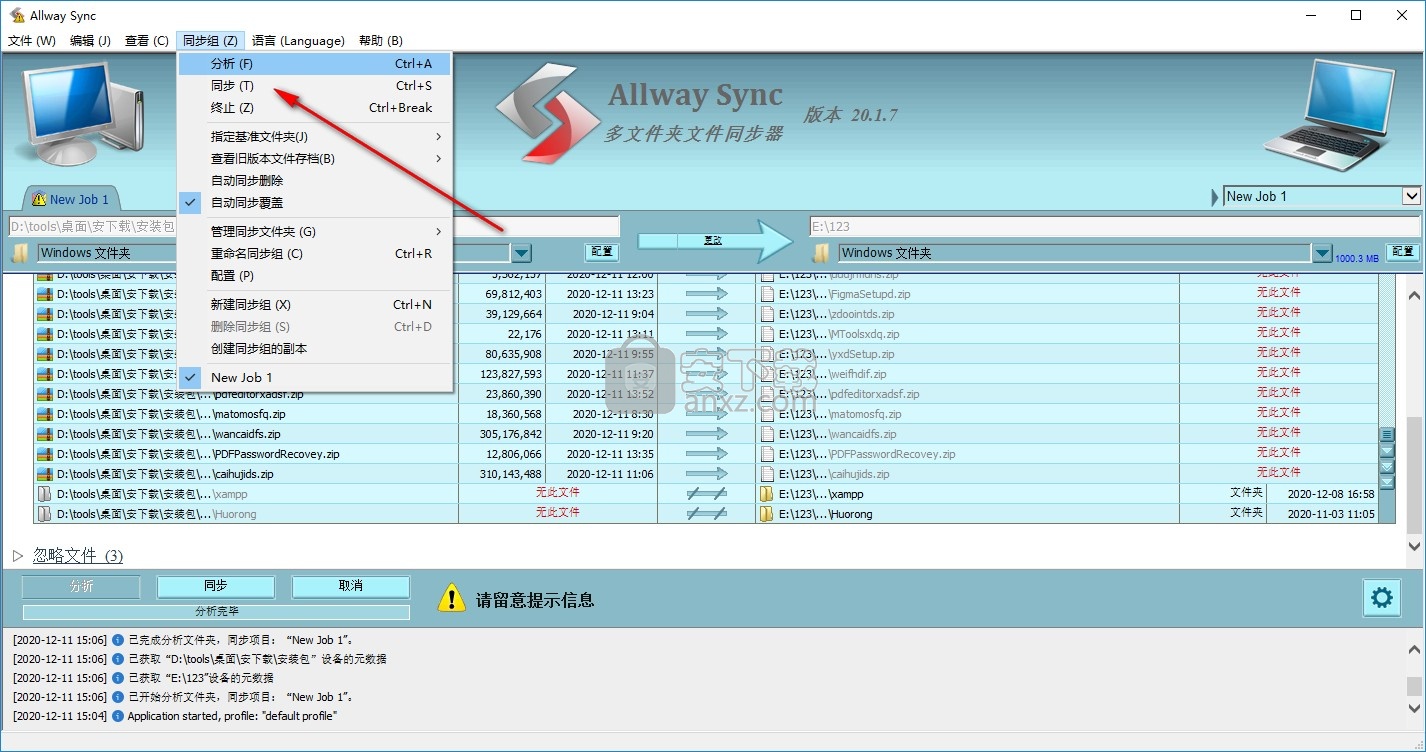
Task: Open right Windows 文件夹 type dropdown arrow
Action: click(x=1322, y=253)
